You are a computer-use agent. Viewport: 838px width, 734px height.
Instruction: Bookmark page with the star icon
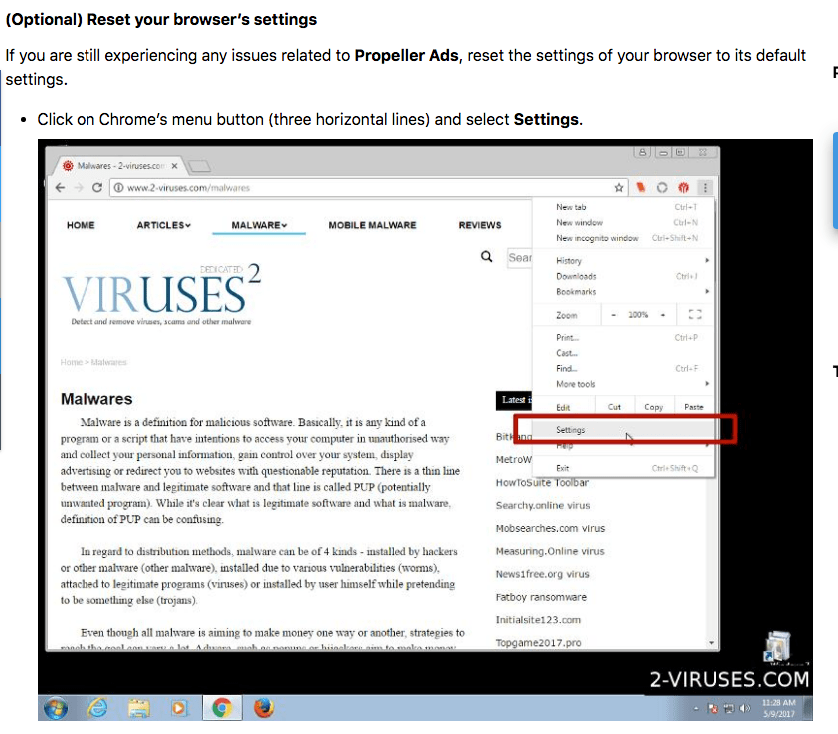pos(619,188)
